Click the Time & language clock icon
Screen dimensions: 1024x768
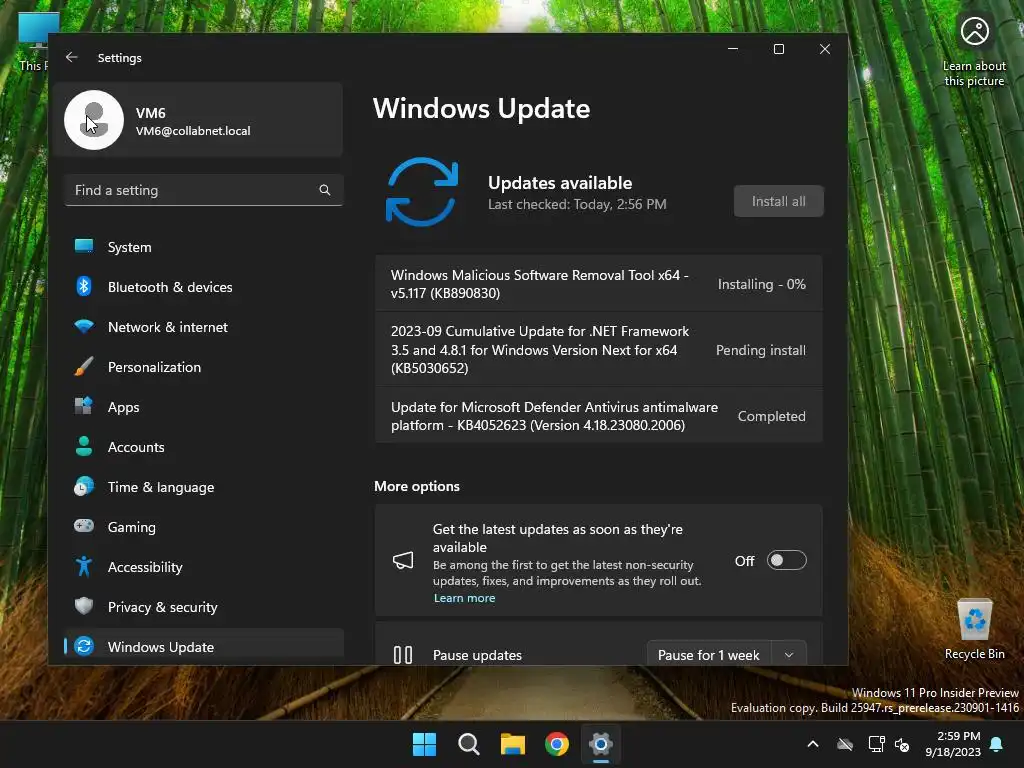coord(84,487)
